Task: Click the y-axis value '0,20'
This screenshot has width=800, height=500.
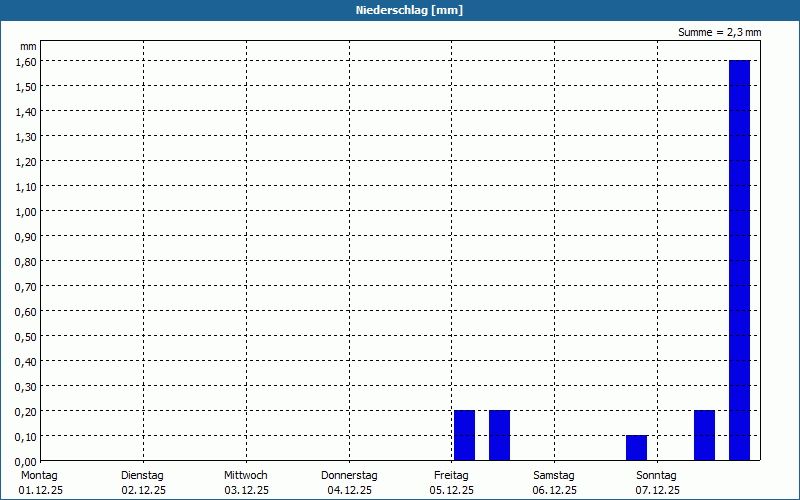Action: [x=26, y=412]
